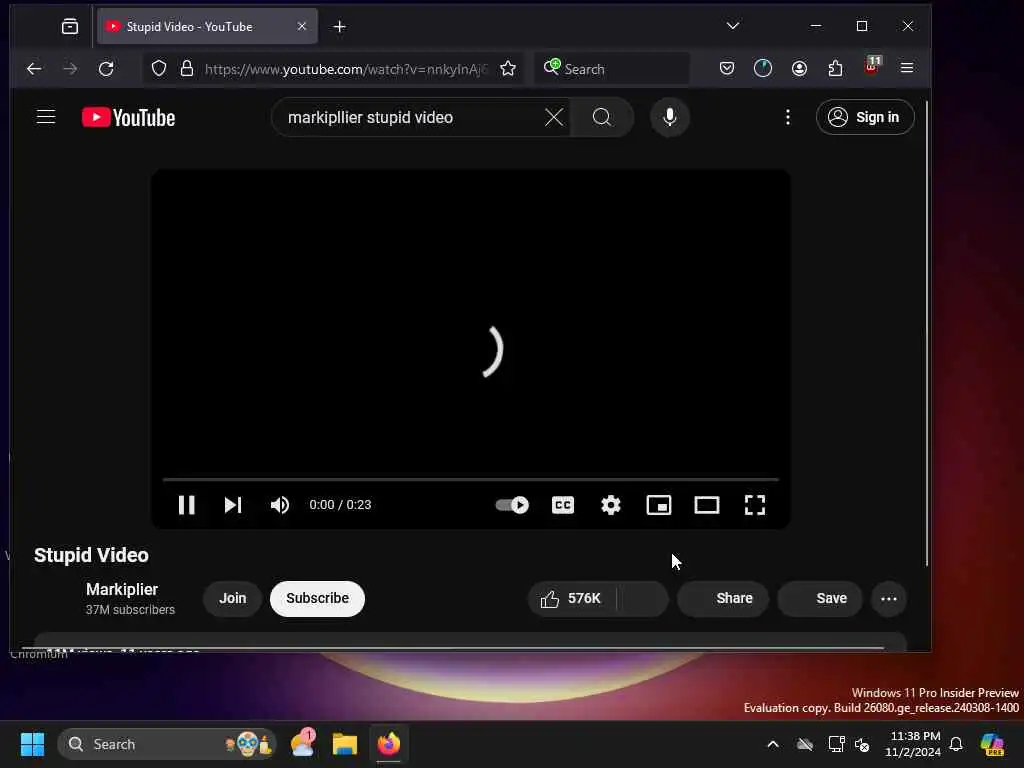Enter full screen mode
1024x768 pixels.
click(755, 505)
